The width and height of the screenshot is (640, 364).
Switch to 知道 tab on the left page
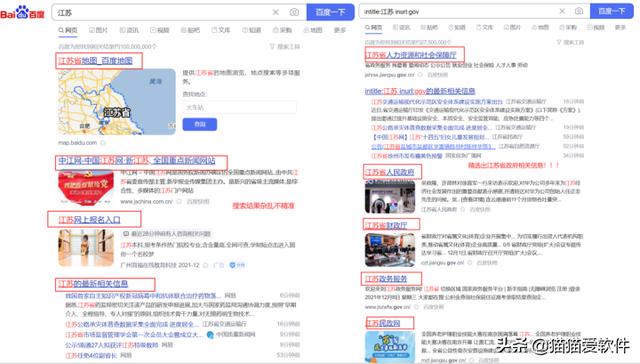pyautogui.click(x=251, y=30)
